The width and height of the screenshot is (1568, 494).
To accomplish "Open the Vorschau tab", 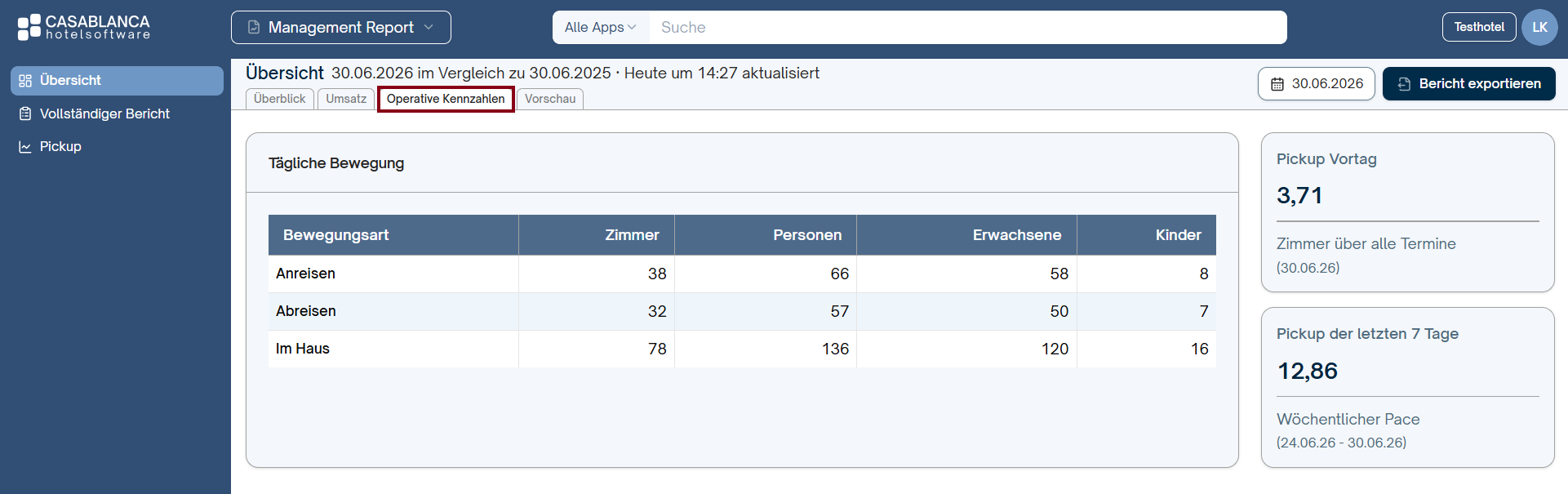I will click(550, 99).
